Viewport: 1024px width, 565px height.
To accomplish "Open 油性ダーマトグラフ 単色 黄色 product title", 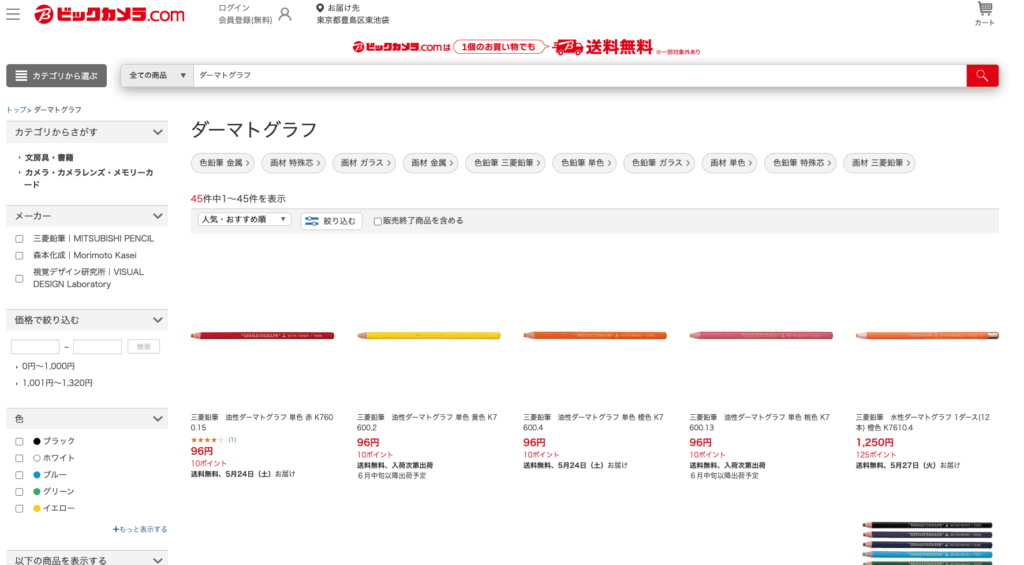I will point(428,423).
